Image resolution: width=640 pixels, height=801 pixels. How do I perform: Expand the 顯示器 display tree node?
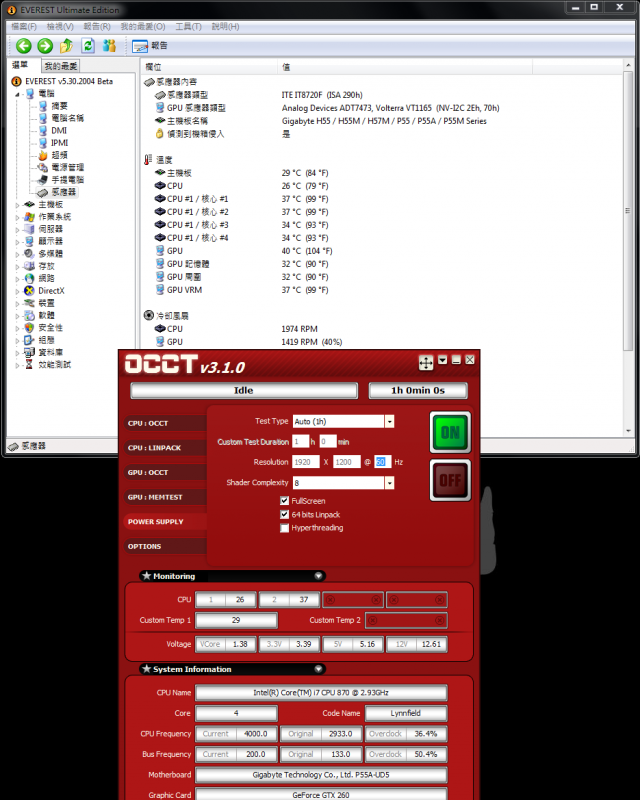(17, 242)
